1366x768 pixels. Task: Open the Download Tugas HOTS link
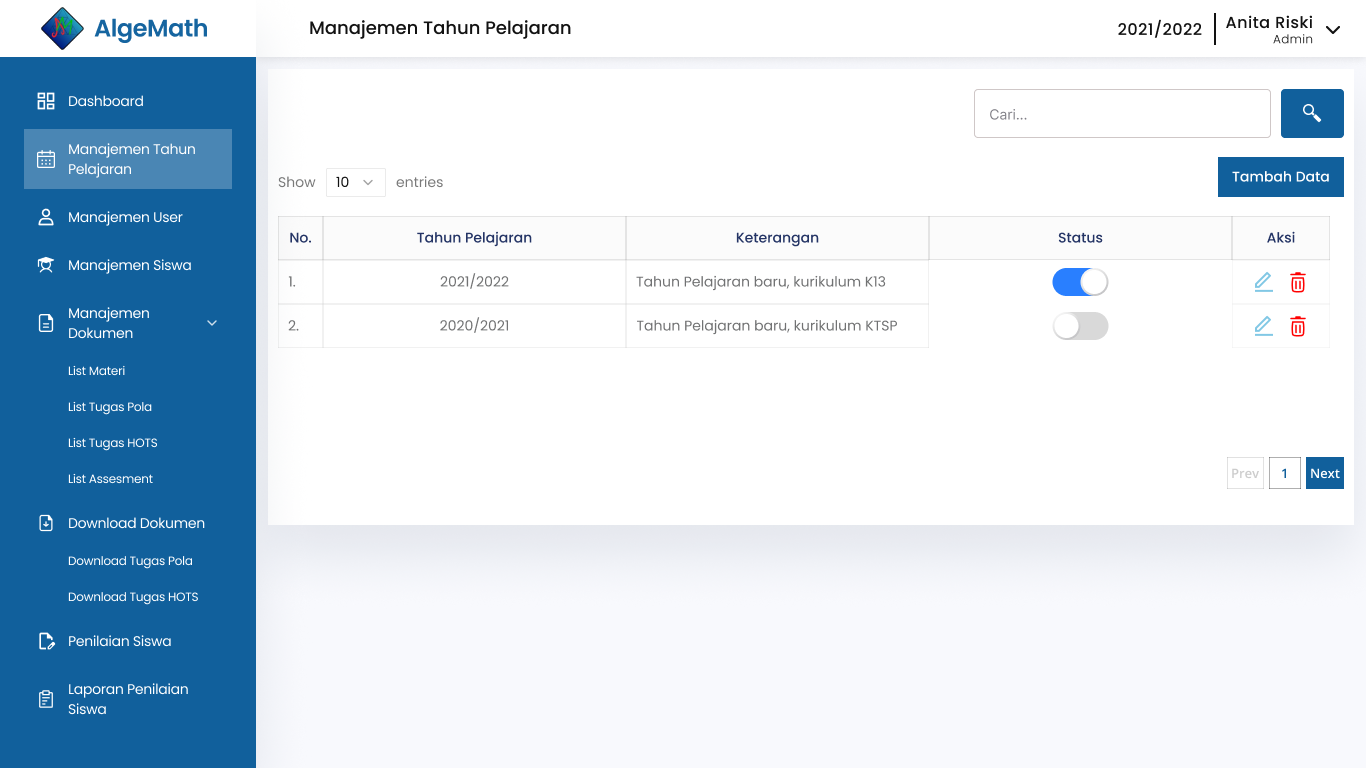(x=133, y=597)
